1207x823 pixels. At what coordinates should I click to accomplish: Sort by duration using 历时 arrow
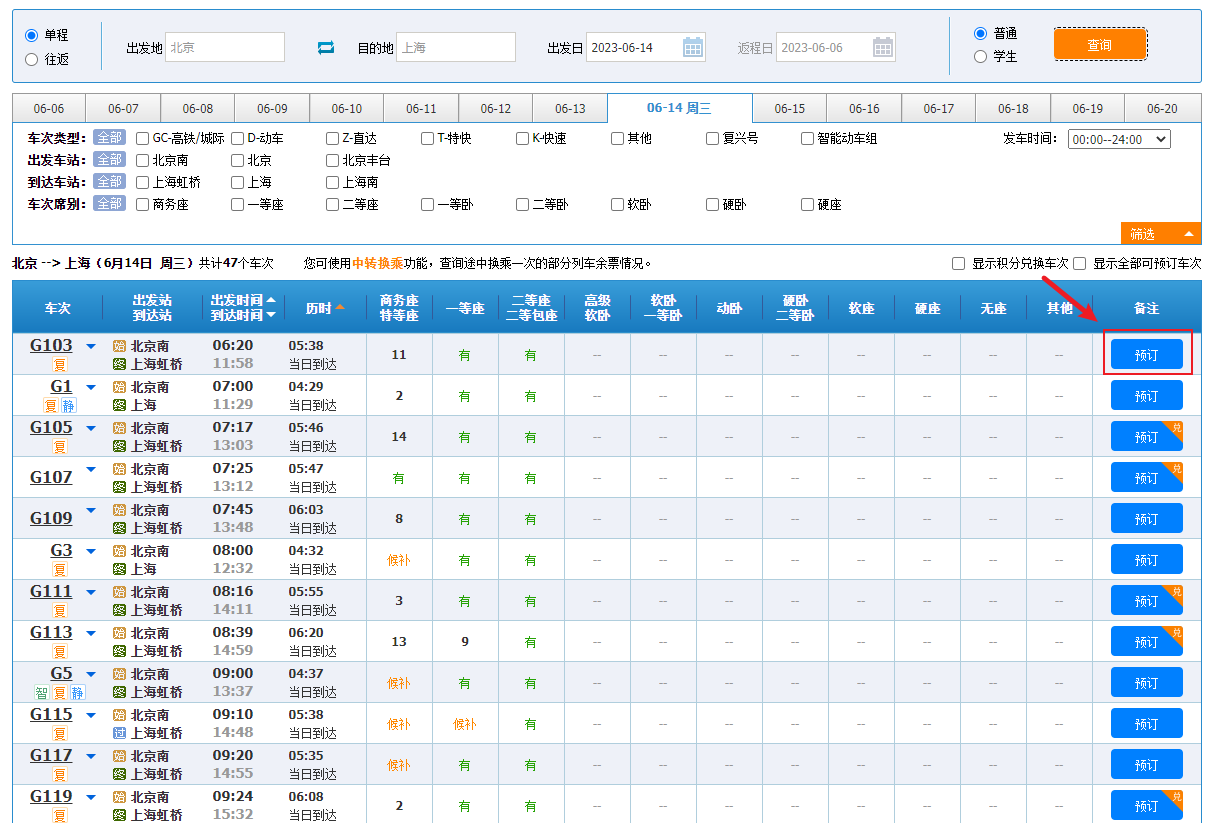coord(339,308)
